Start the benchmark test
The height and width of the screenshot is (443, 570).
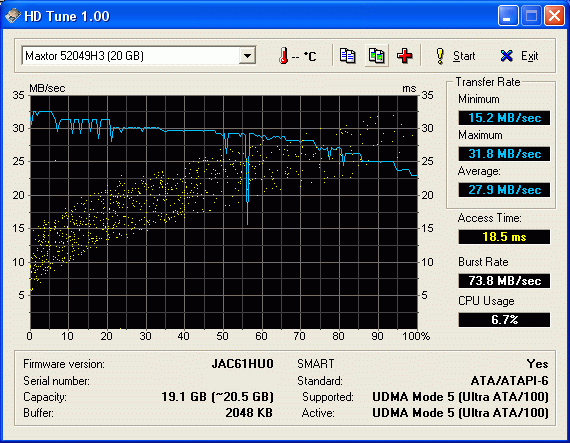point(455,56)
